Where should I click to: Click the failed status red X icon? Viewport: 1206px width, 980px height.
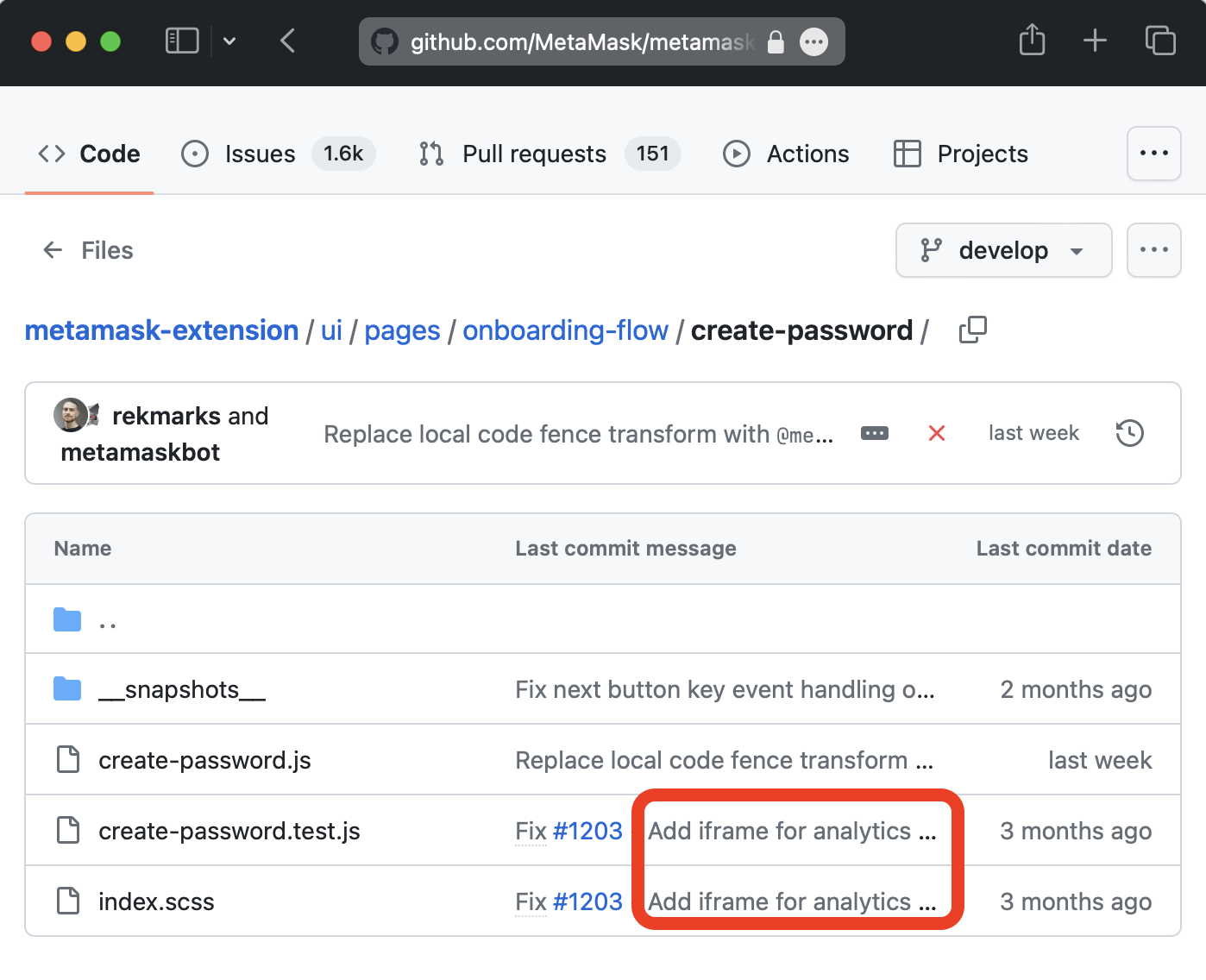[x=937, y=433]
